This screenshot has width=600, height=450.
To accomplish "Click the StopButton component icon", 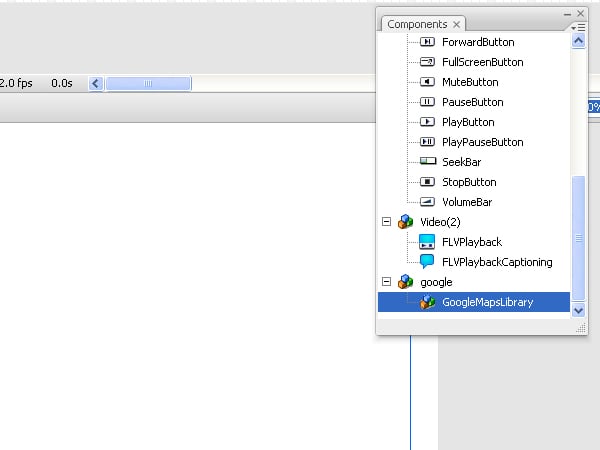I will (427, 182).
